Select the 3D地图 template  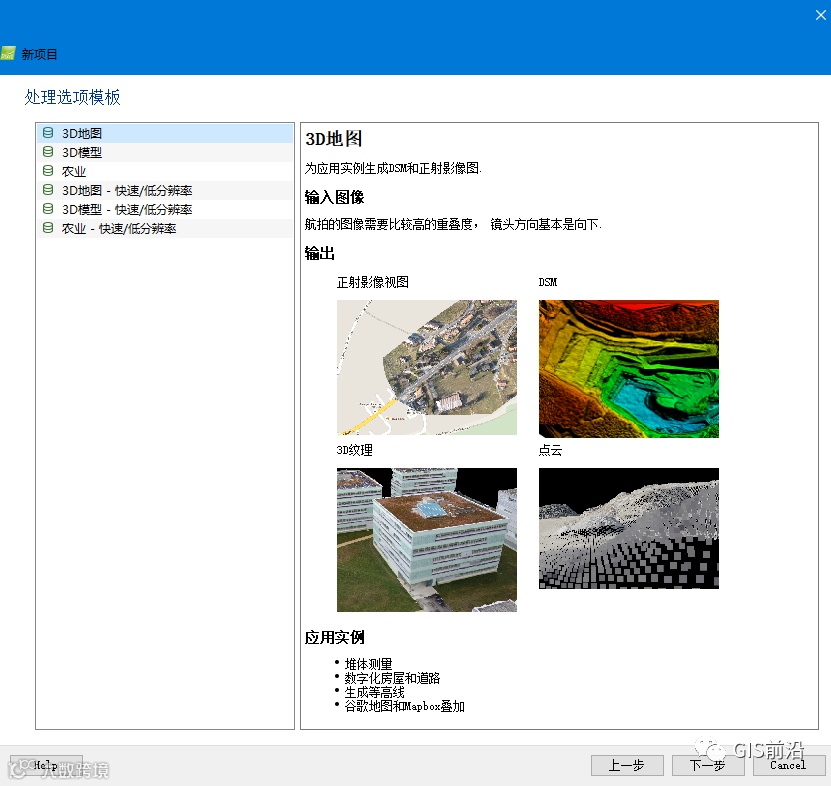[165, 133]
